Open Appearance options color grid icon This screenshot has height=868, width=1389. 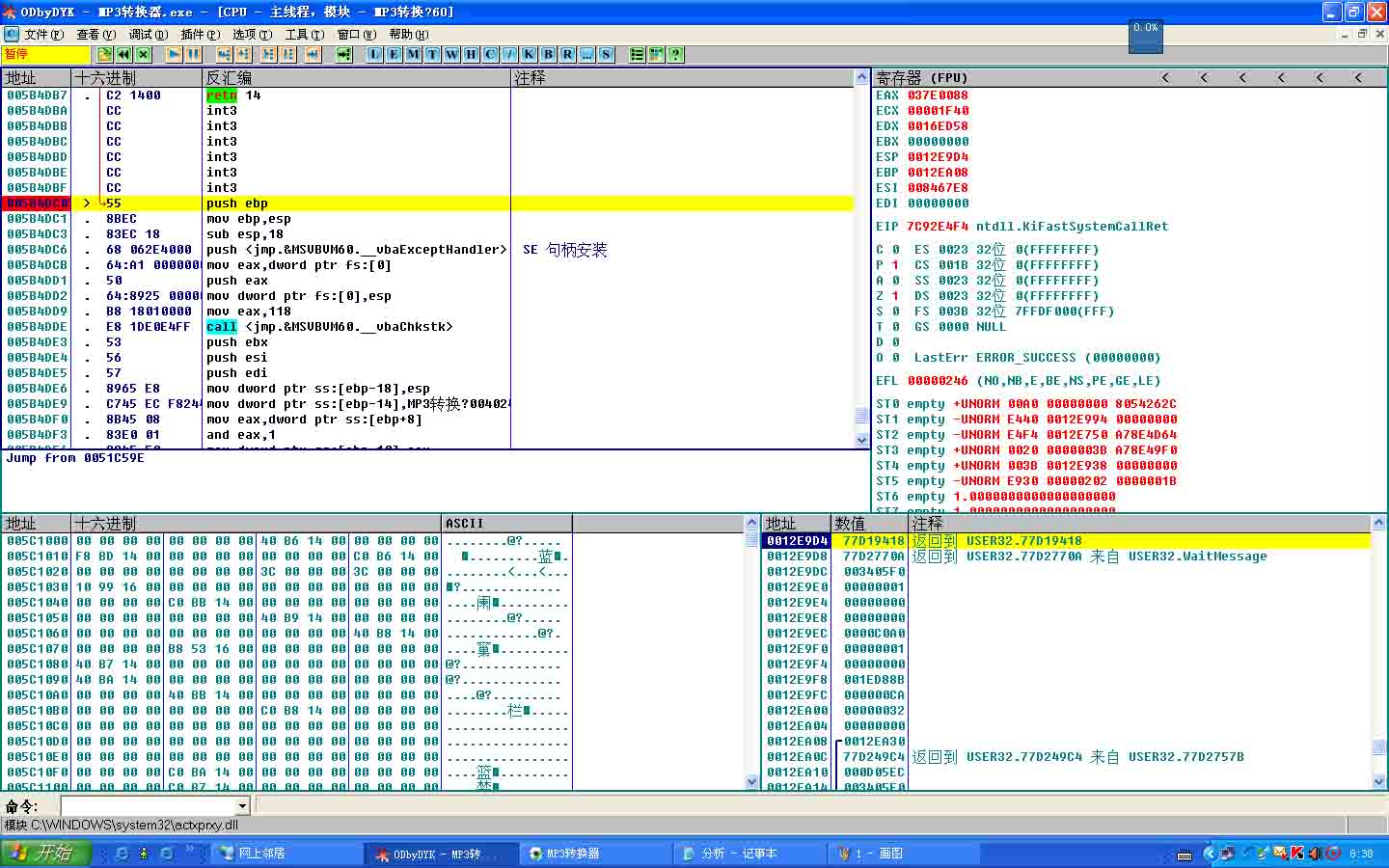click(x=656, y=55)
